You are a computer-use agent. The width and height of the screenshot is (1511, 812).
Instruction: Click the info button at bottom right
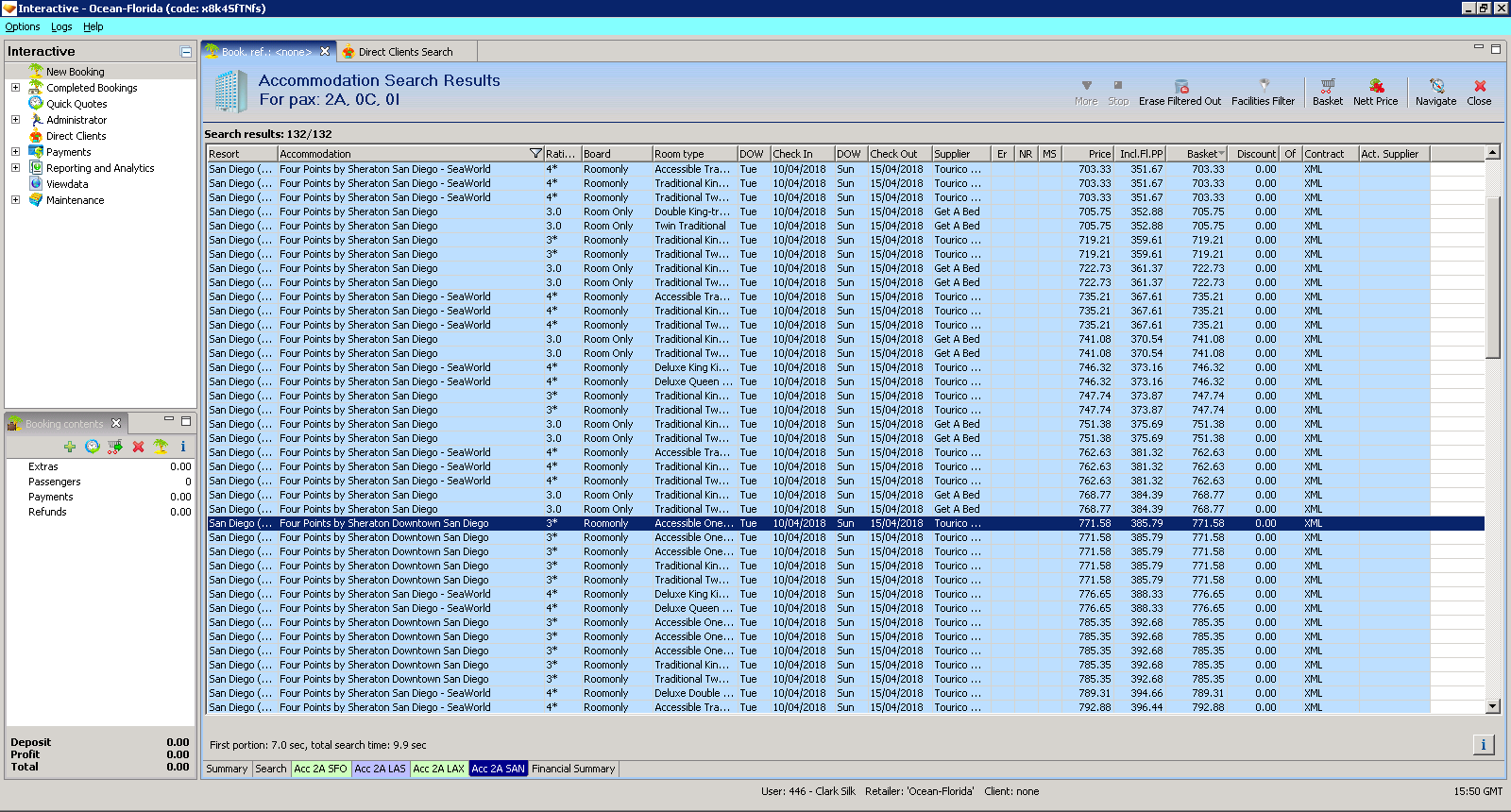[1483, 745]
